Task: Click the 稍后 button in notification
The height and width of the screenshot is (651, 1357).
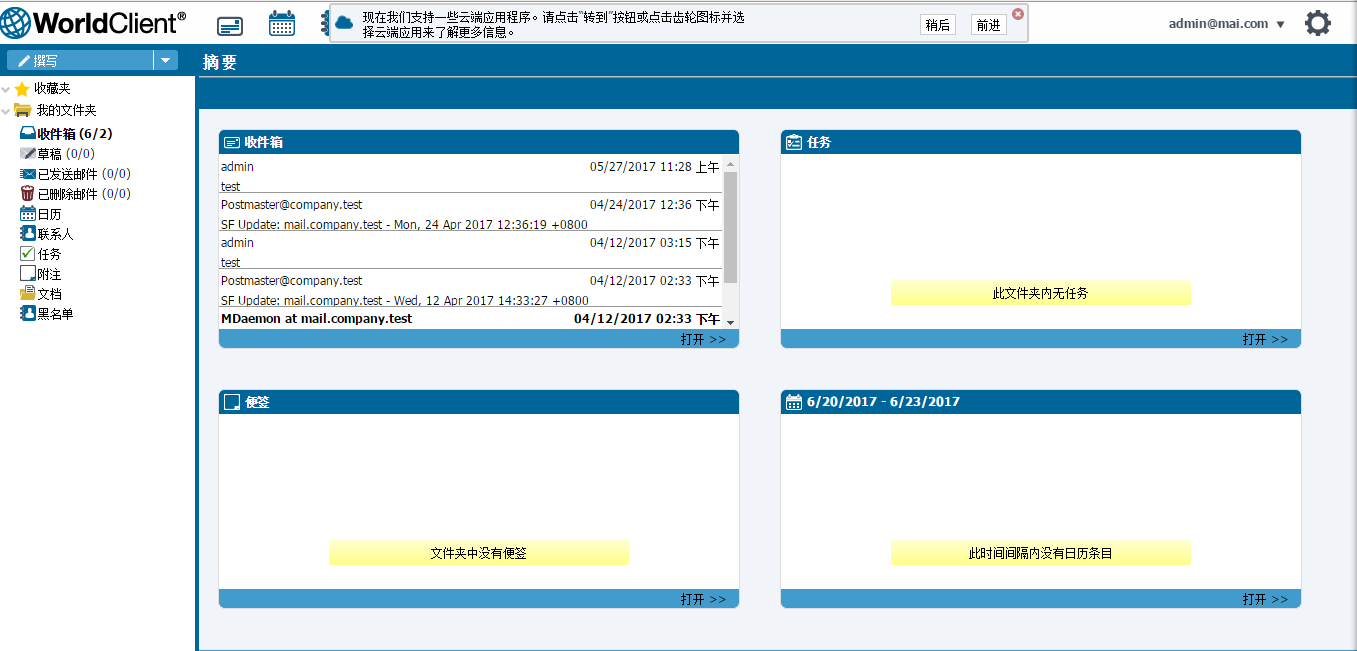Action: pos(937,25)
